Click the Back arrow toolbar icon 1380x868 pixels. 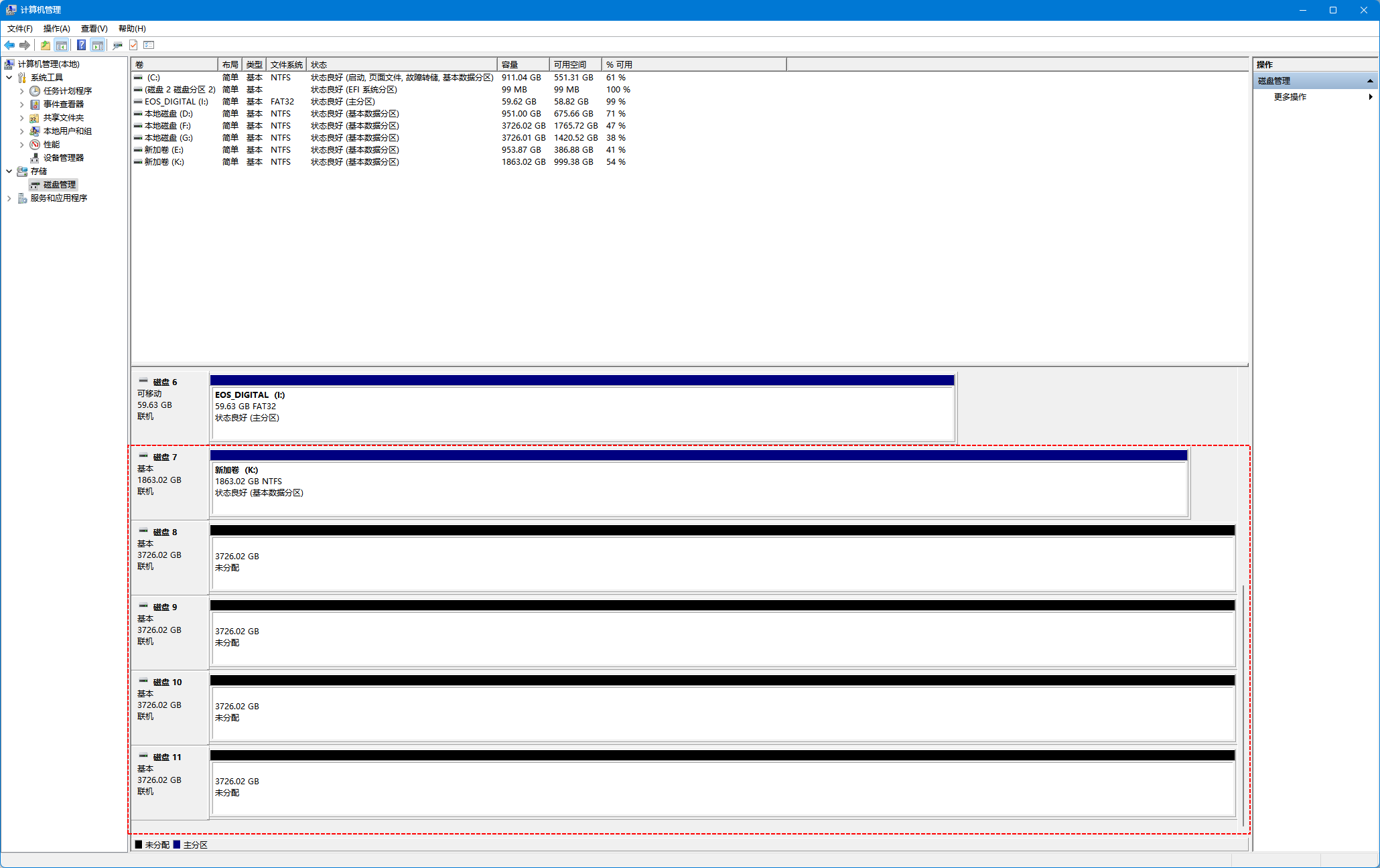9,45
